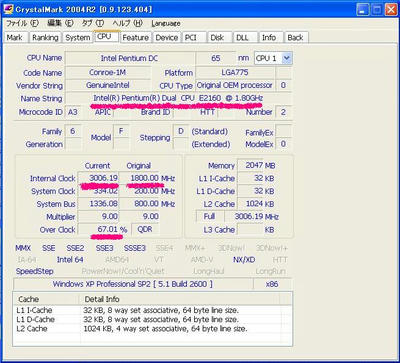This screenshot has width=400, height=363.
Task: Click the QDR field
Action: pos(145,229)
